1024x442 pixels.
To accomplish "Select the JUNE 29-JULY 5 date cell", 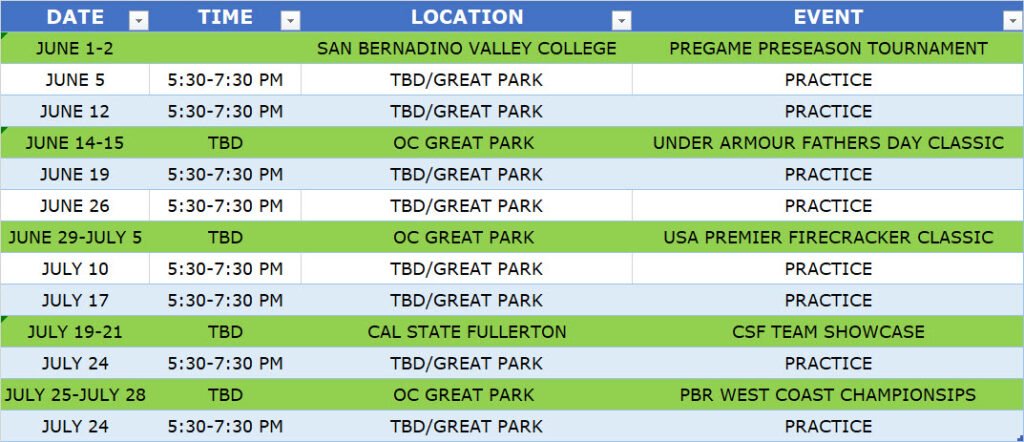I will tap(75, 237).
